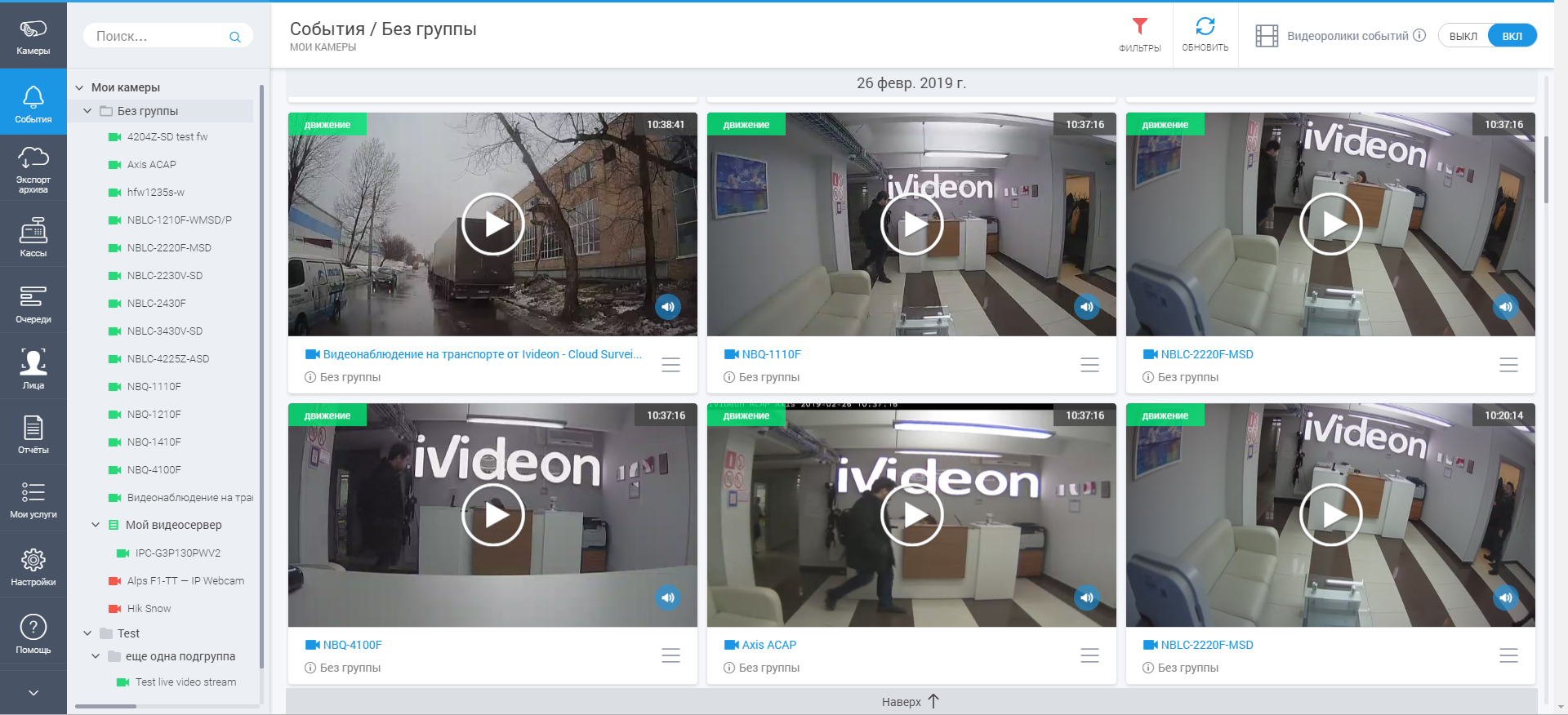The height and width of the screenshot is (715, 1568).
Task: Play the Axis ACAP event video
Action: [x=911, y=514]
